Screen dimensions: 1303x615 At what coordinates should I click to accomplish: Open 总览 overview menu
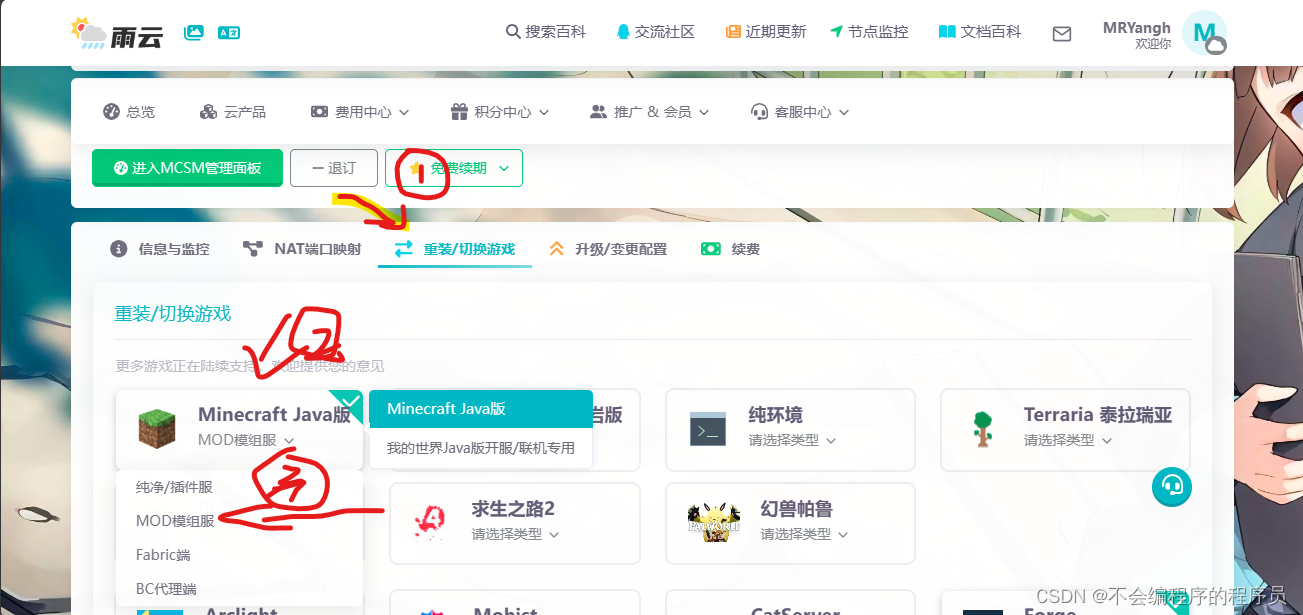(129, 112)
